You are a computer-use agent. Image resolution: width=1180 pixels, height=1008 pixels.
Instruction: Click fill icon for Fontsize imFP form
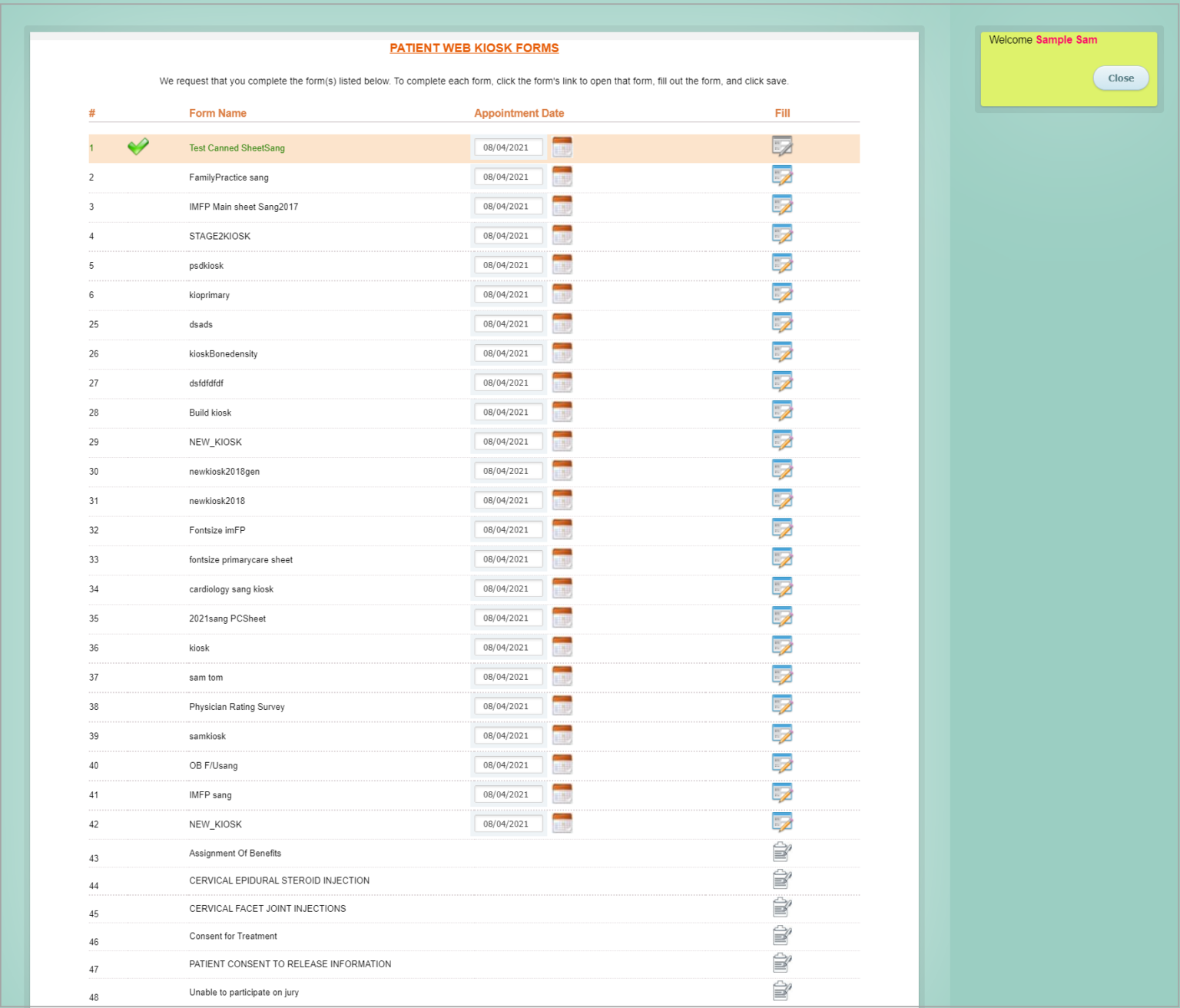point(781,529)
